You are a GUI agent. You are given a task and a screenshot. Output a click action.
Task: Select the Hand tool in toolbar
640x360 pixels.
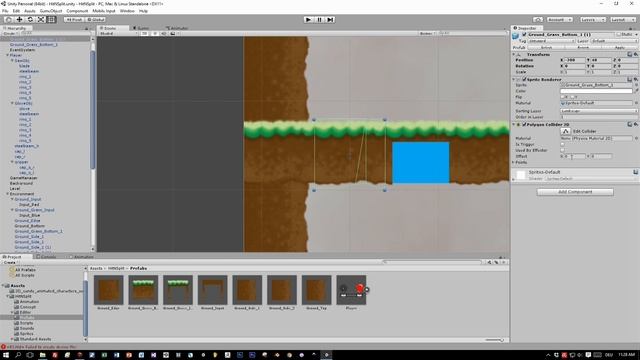point(9,20)
